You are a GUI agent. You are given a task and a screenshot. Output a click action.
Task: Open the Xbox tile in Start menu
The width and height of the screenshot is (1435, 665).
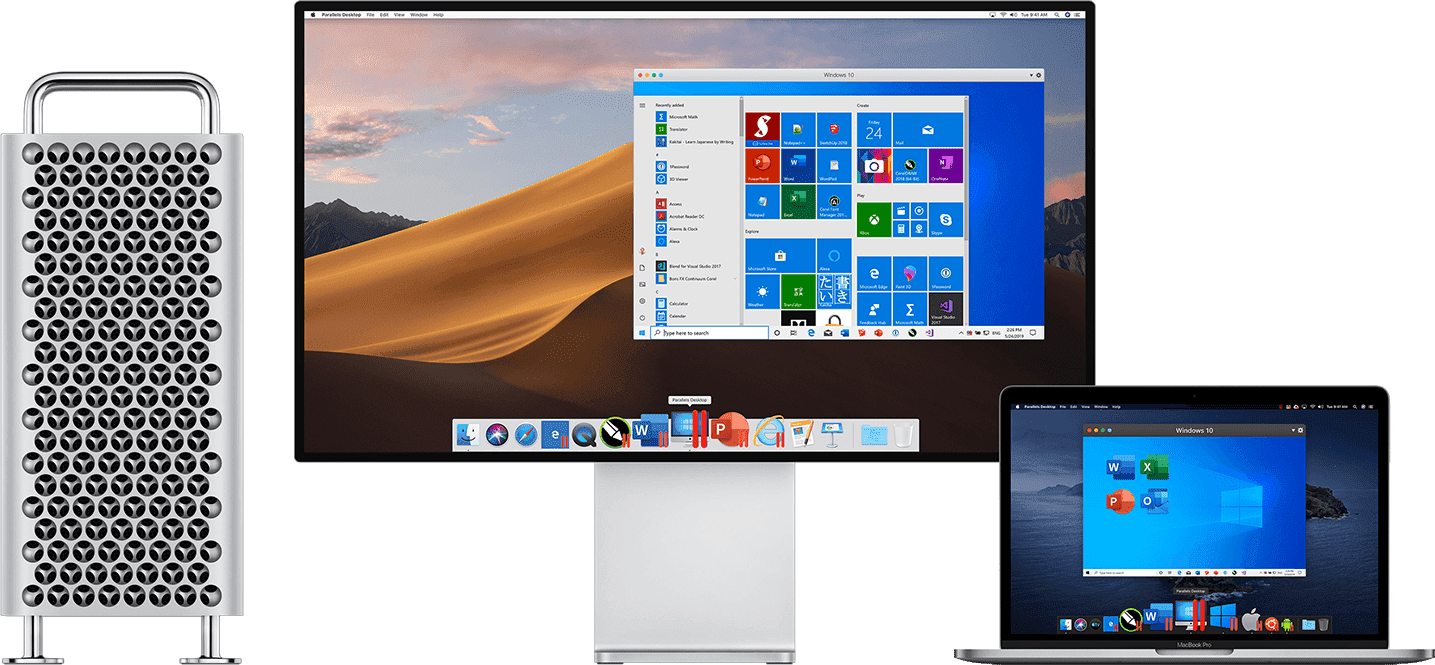pos(874,220)
